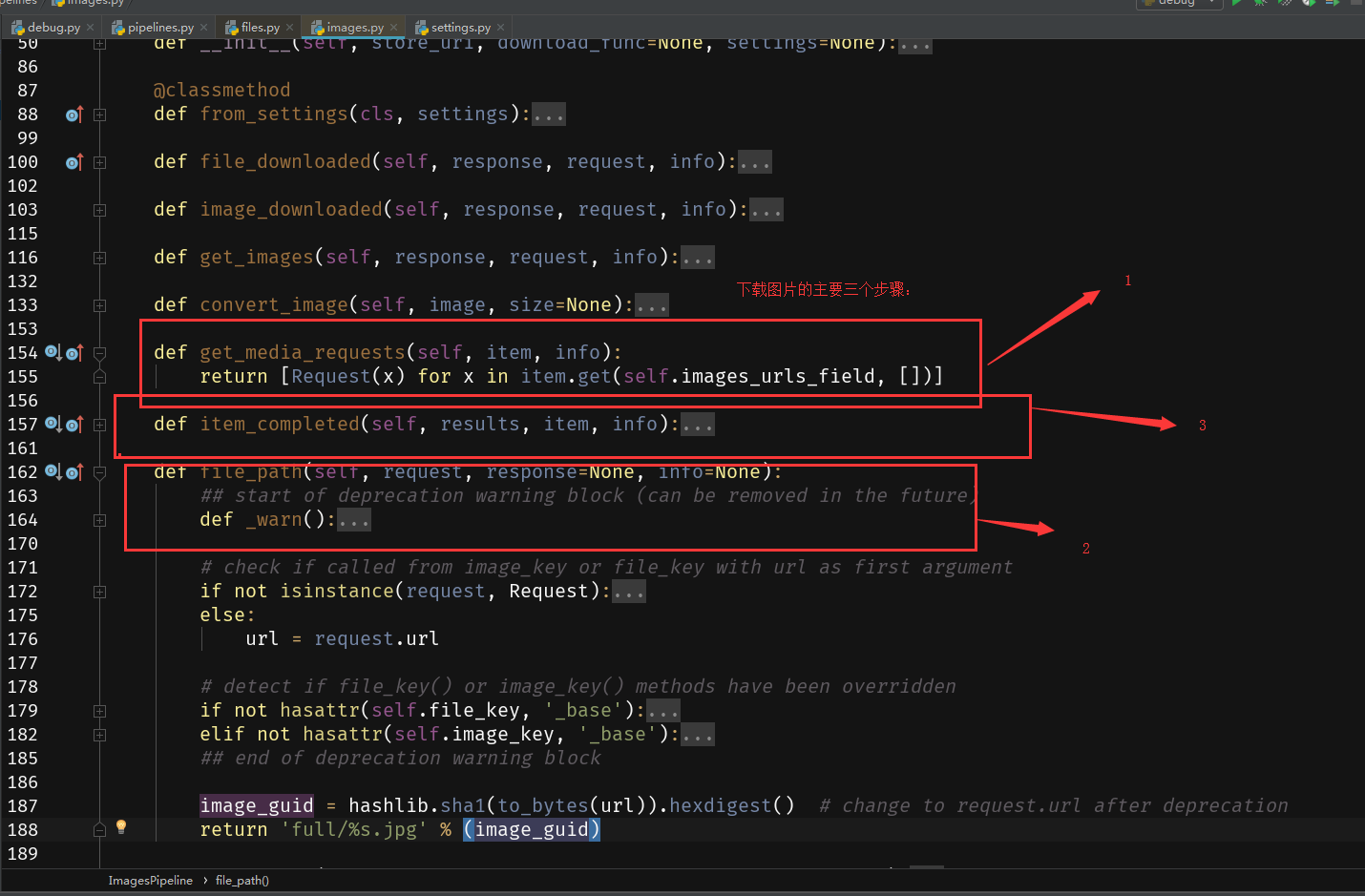Collapse get_media_requests using line 154 fold marker

pyautogui.click(x=99, y=353)
